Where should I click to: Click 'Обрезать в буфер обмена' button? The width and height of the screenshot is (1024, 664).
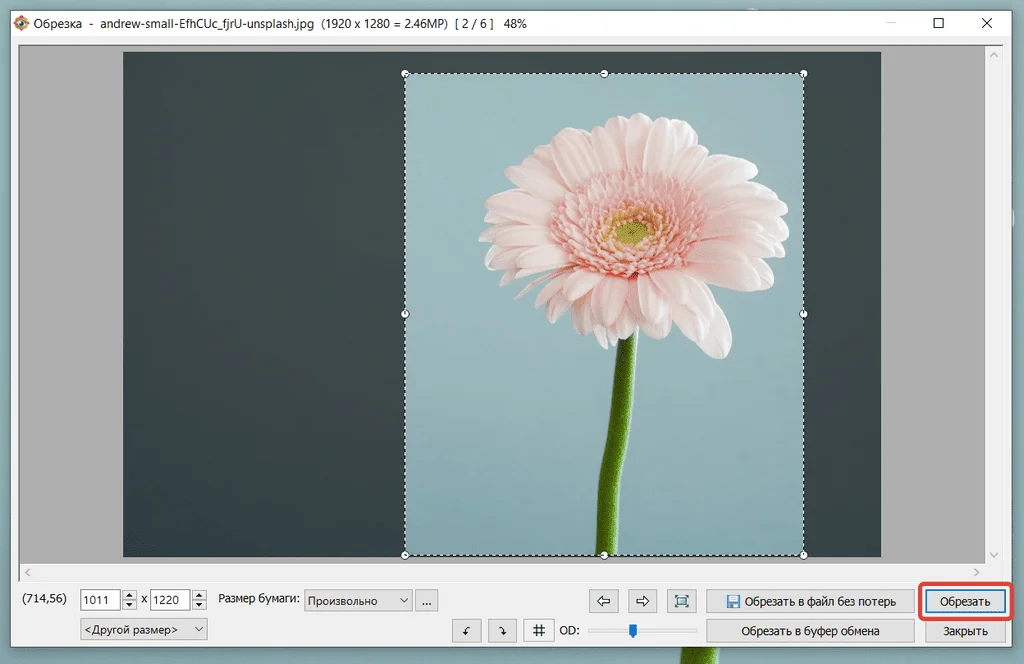click(x=809, y=631)
